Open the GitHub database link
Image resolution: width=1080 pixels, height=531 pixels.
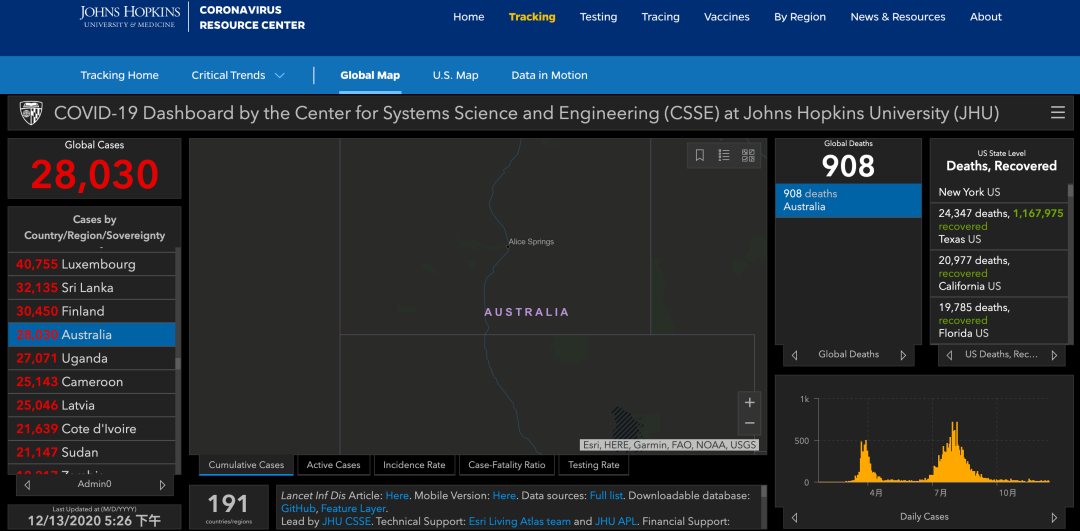298,508
